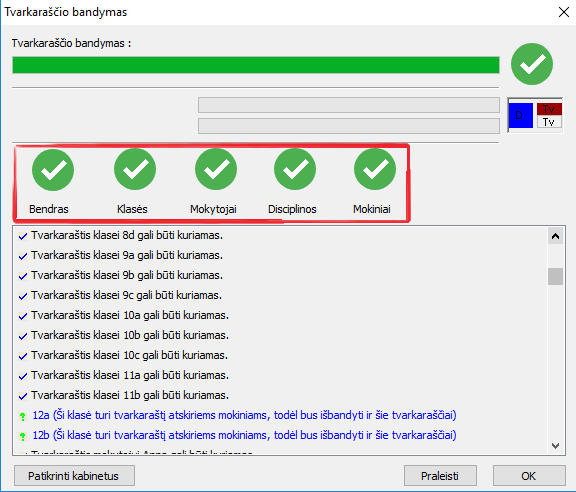Click the green Tvarkaraščio bandymas progress bar
The height and width of the screenshot is (492, 576).
(256, 65)
